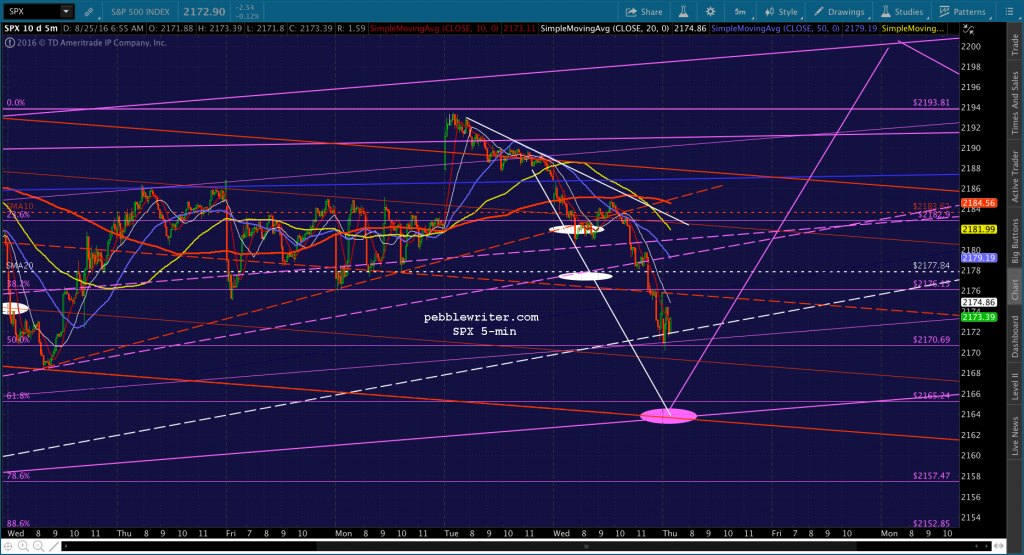The image size is (1024, 555).
Task: Click the $2152.85 Fibonacci level label
Action: (931, 524)
